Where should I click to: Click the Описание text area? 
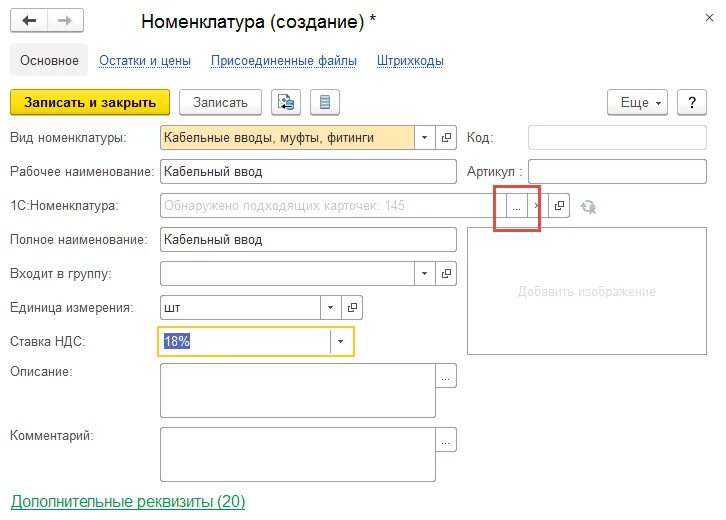[298, 390]
